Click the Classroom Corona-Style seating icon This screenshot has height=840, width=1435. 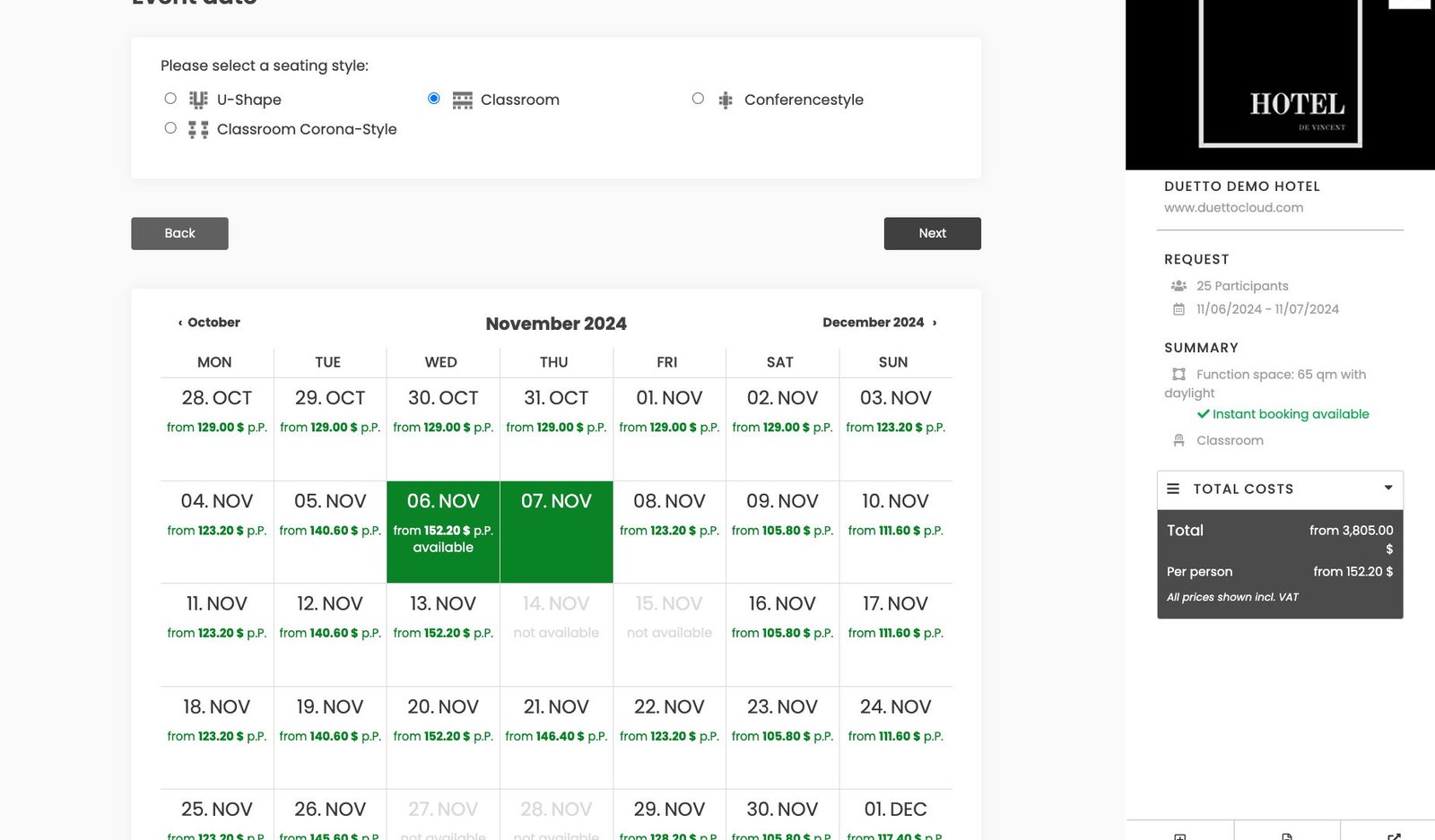point(198,130)
